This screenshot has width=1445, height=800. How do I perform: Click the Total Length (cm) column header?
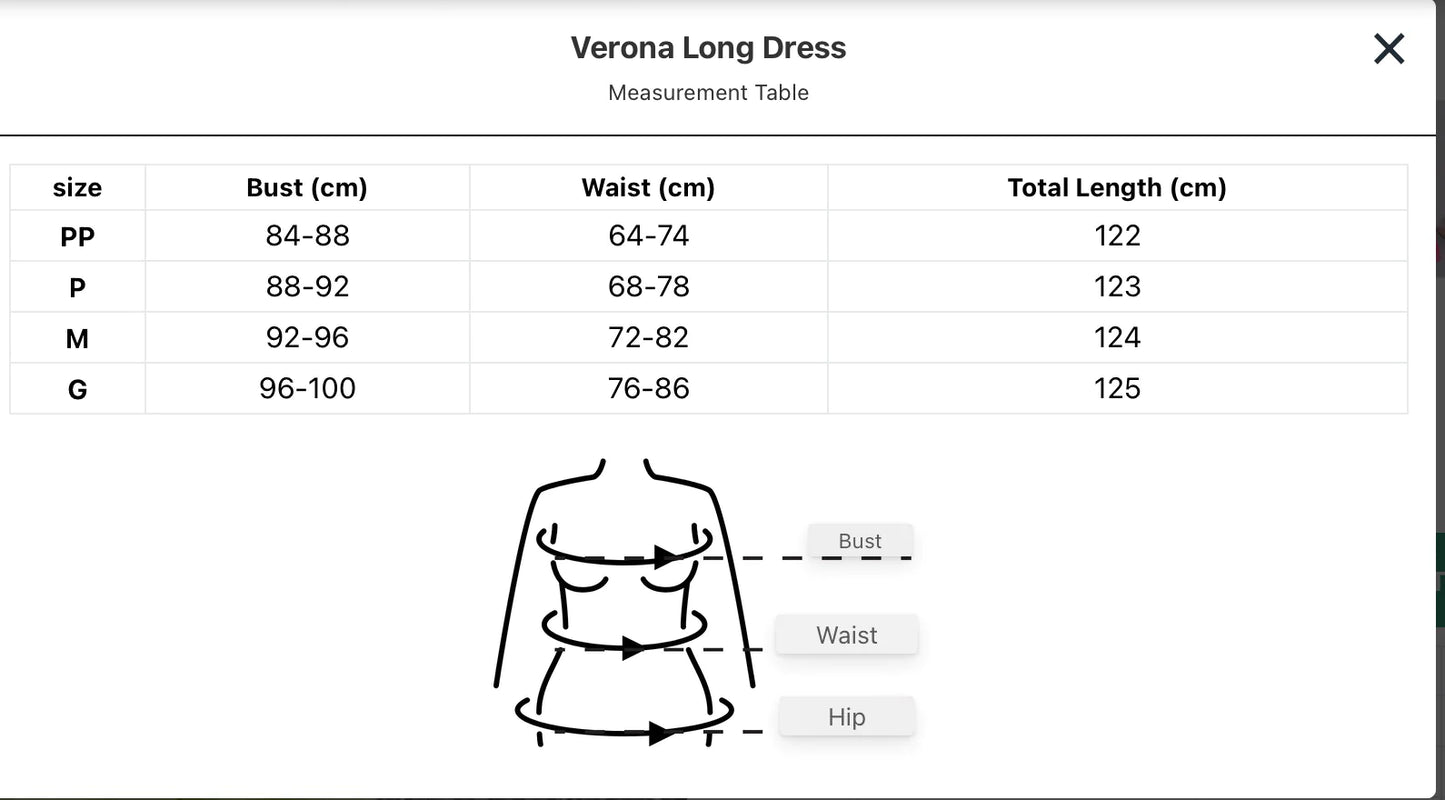pyautogui.click(x=1117, y=187)
